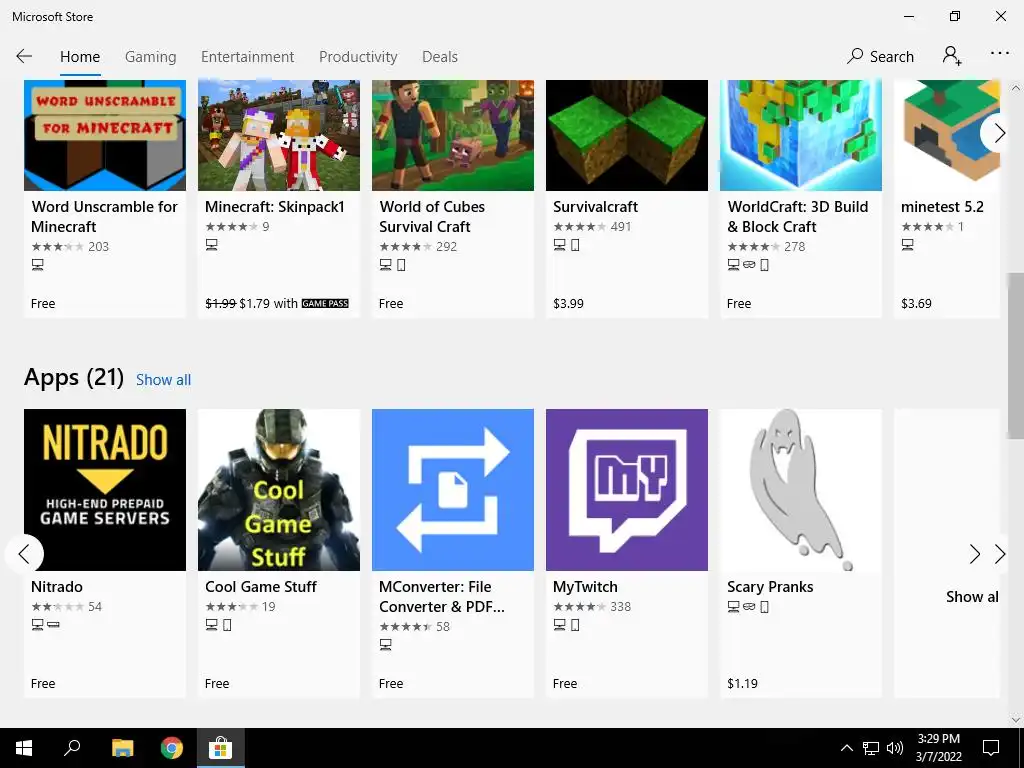This screenshot has width=1024, height=768.
Task: Open the Windows Start menu
Action: pos(24,748)
